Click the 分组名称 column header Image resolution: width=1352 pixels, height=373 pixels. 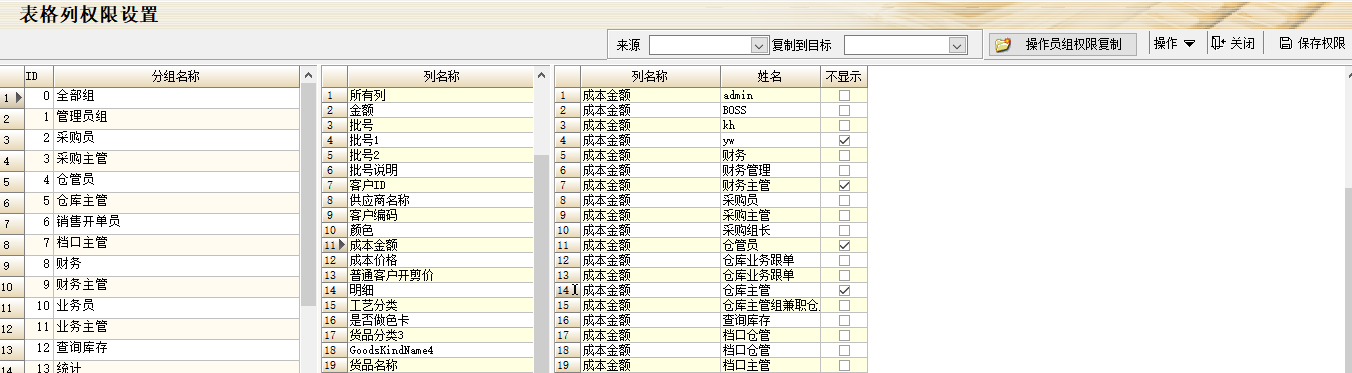[x=176, y=76]
